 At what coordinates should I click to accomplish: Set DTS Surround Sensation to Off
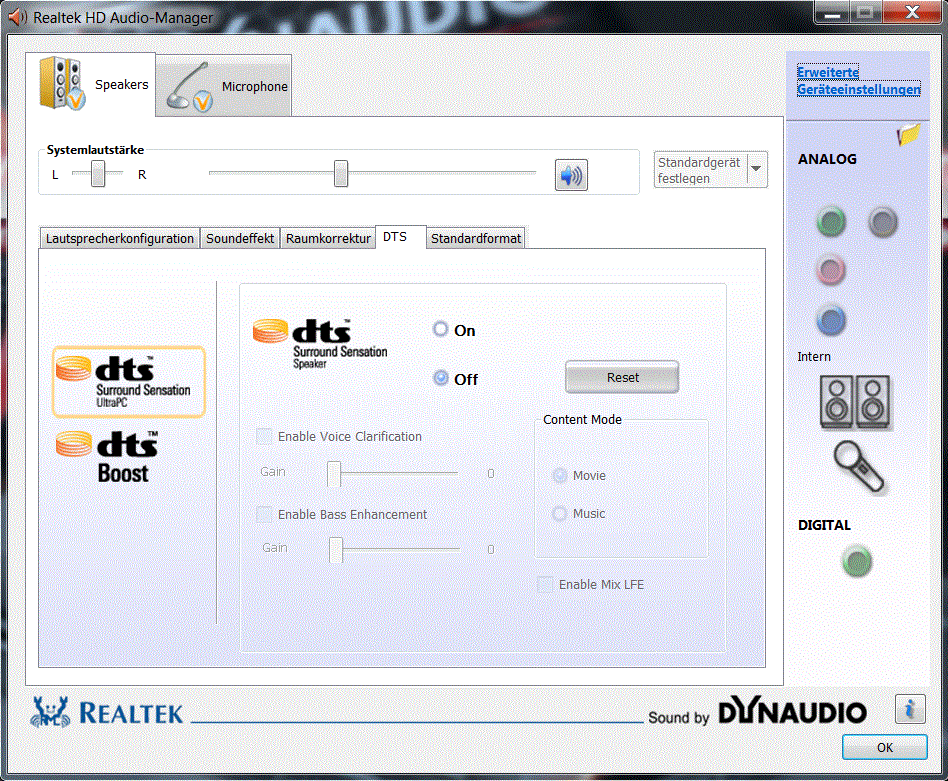coord(441,378)
